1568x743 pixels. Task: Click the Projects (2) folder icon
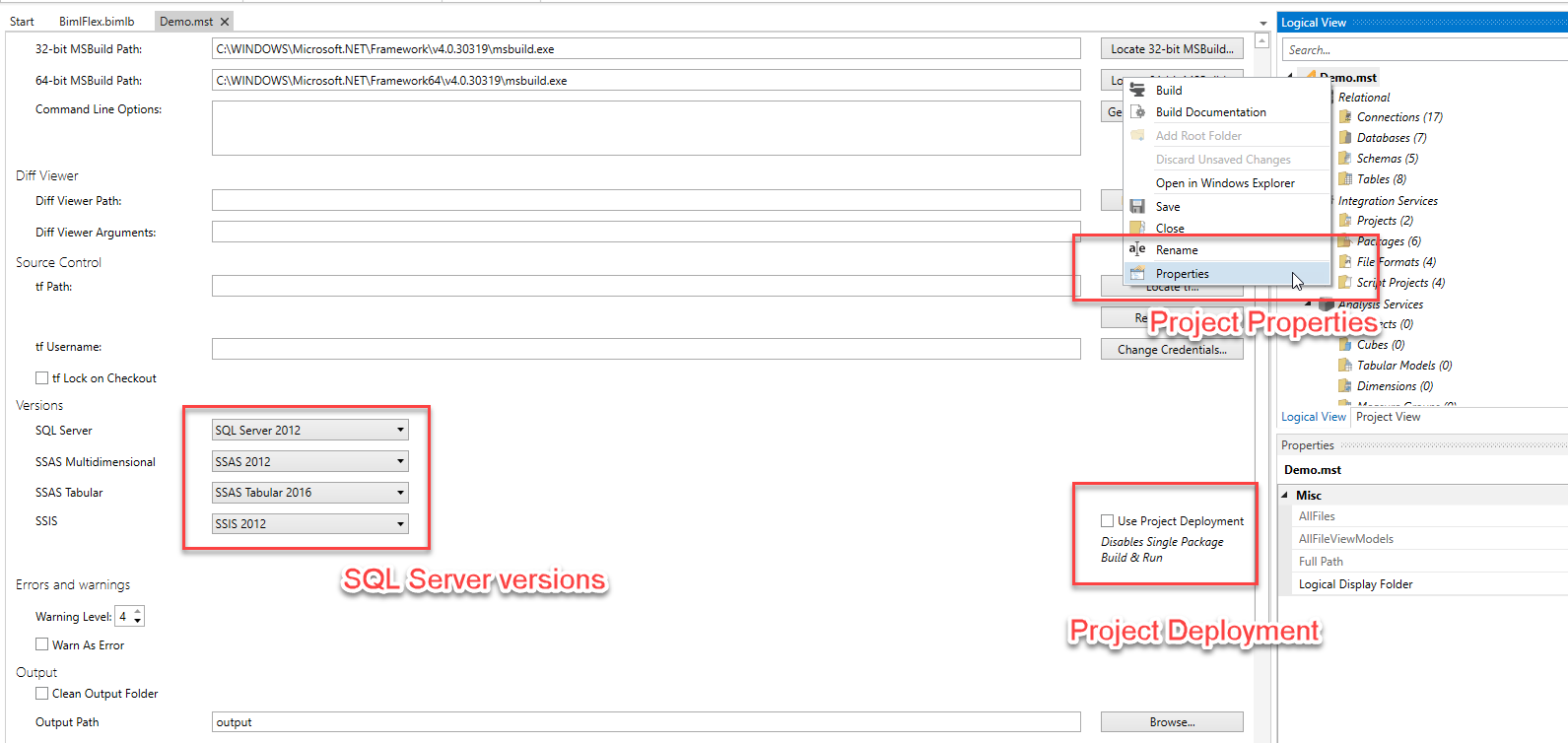click(x=1345, y=220)
